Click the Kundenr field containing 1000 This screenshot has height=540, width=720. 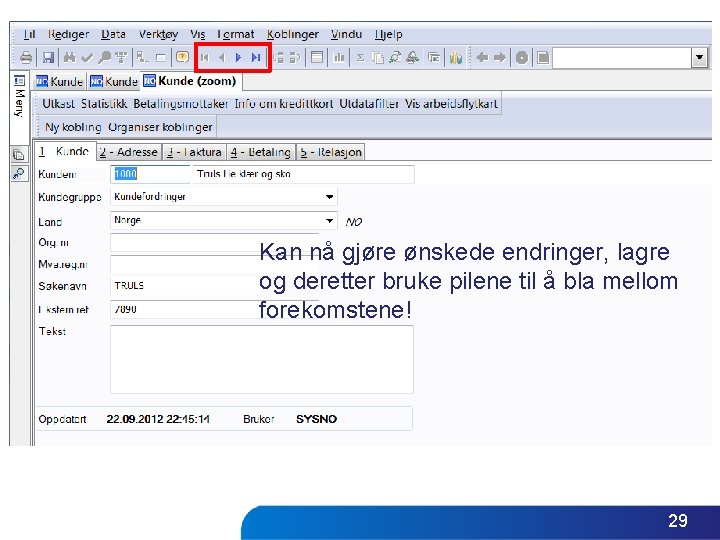(150, 174)
